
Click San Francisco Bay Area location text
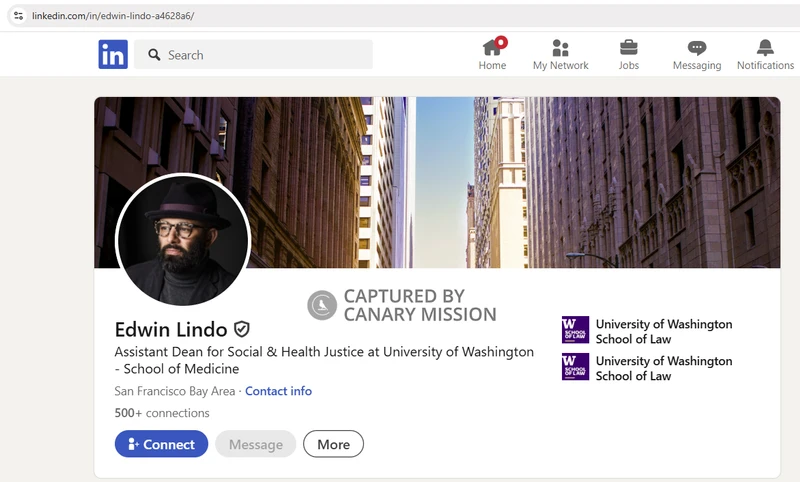(174, 391)
